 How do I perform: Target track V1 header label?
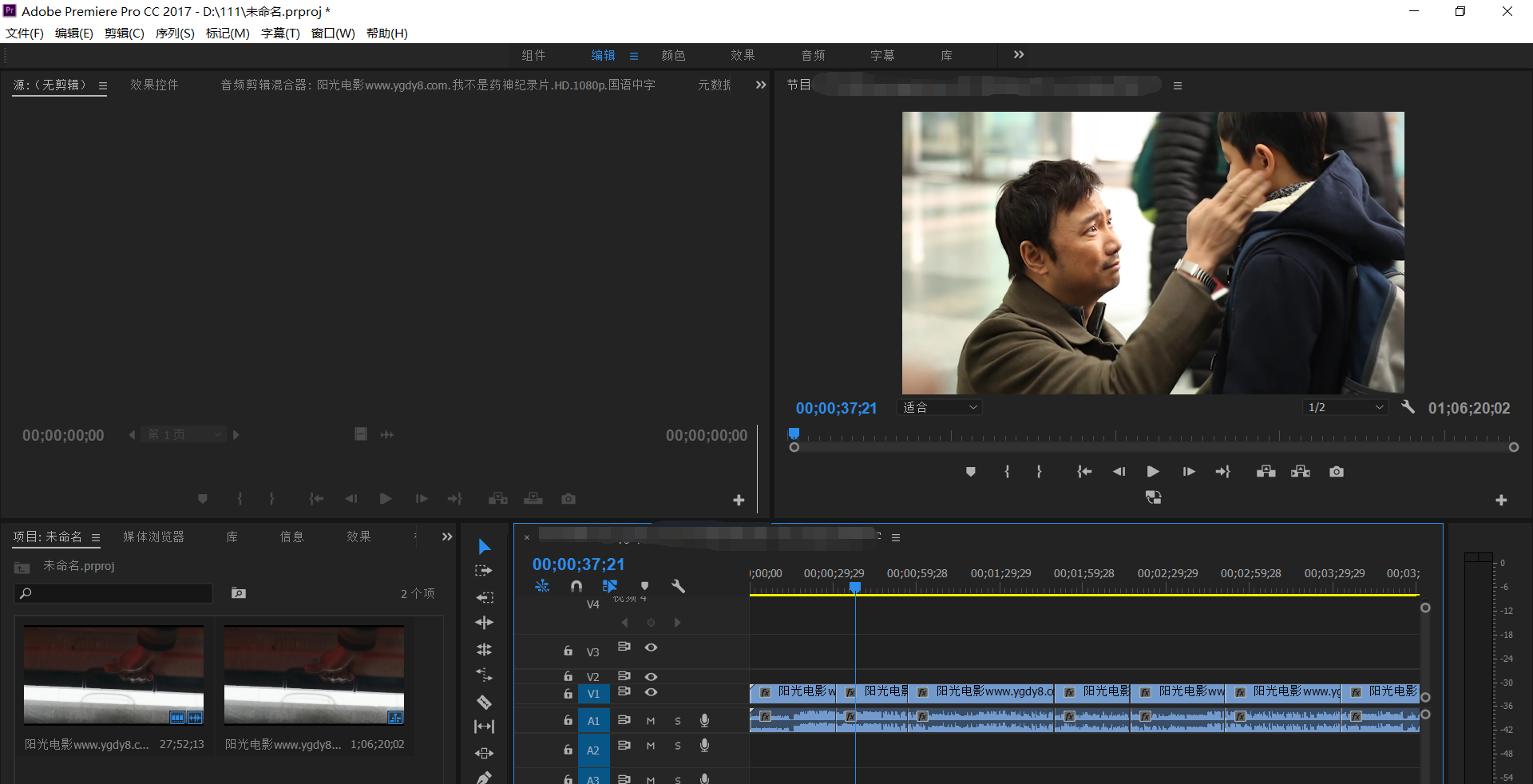click(593, 694)
